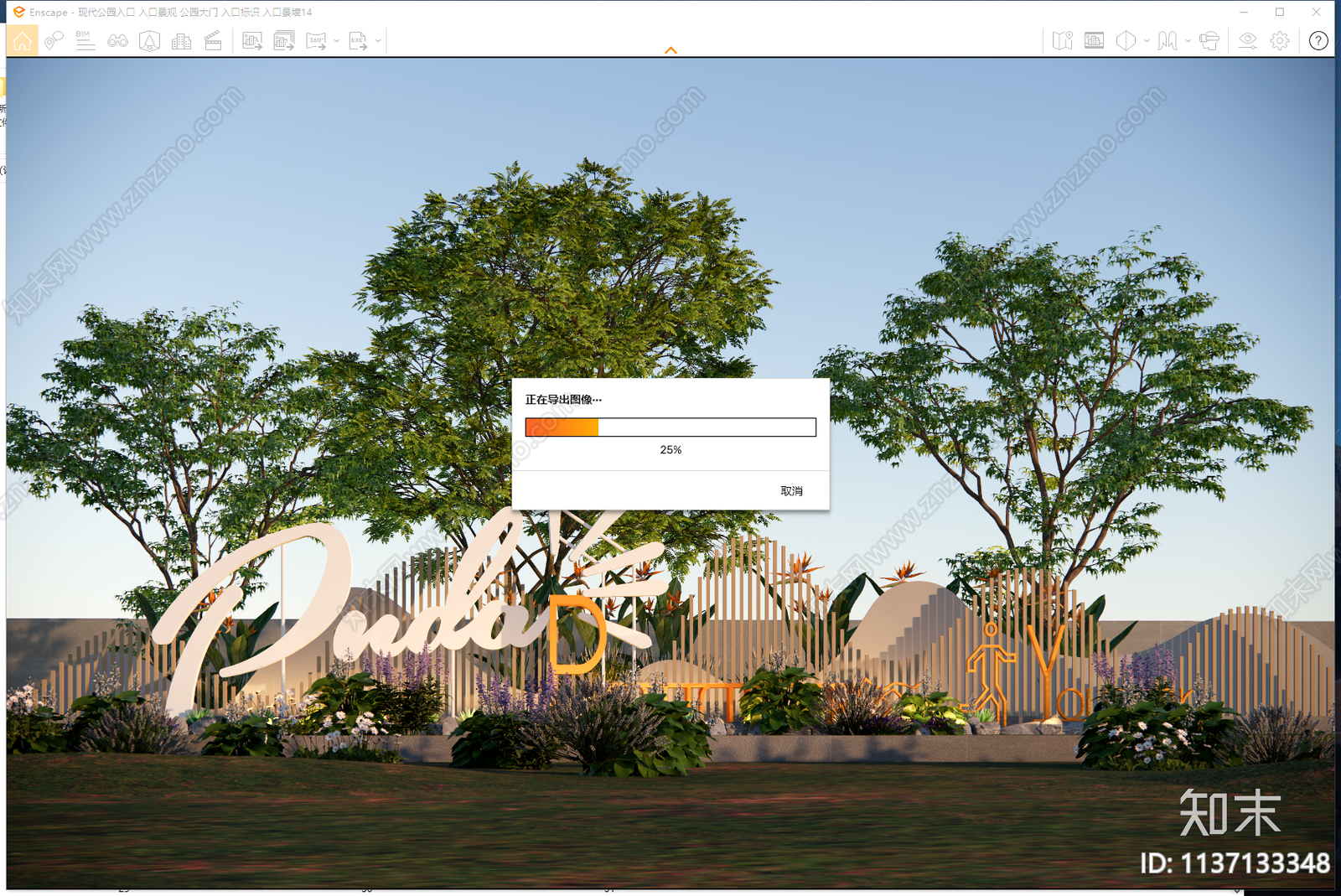Open the BIM information panel
Viewport: 1341px width, 896px height.
click(85, 40)
